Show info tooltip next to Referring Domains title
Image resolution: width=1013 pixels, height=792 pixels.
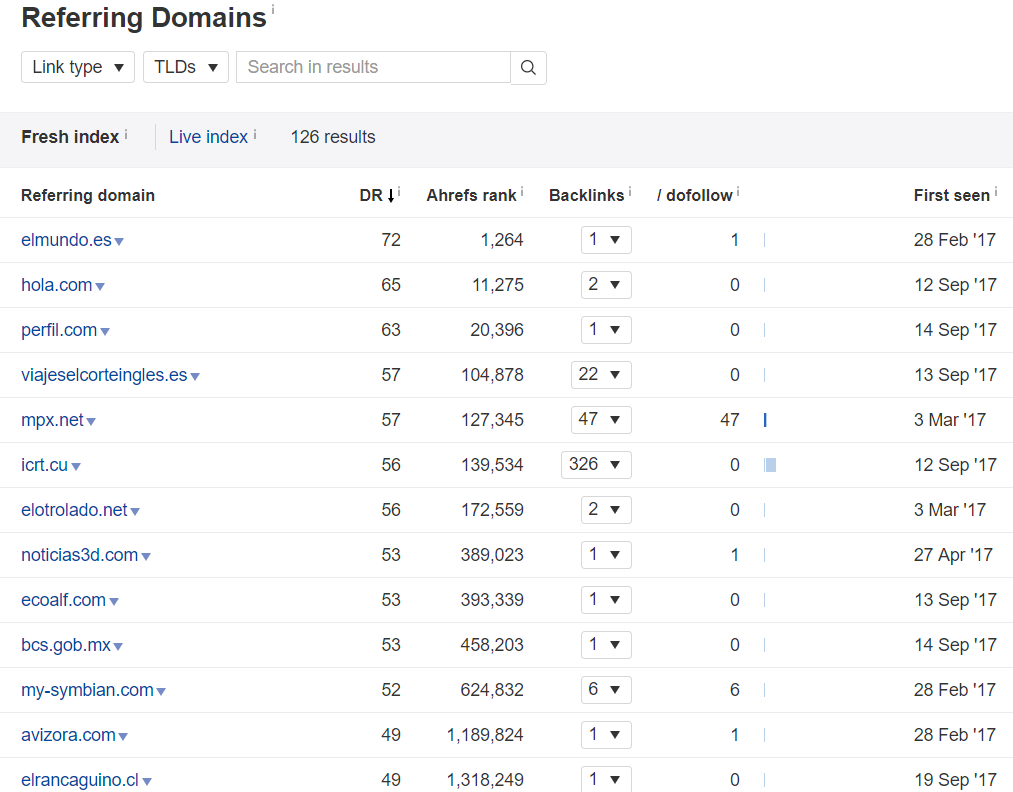(273, 9)
